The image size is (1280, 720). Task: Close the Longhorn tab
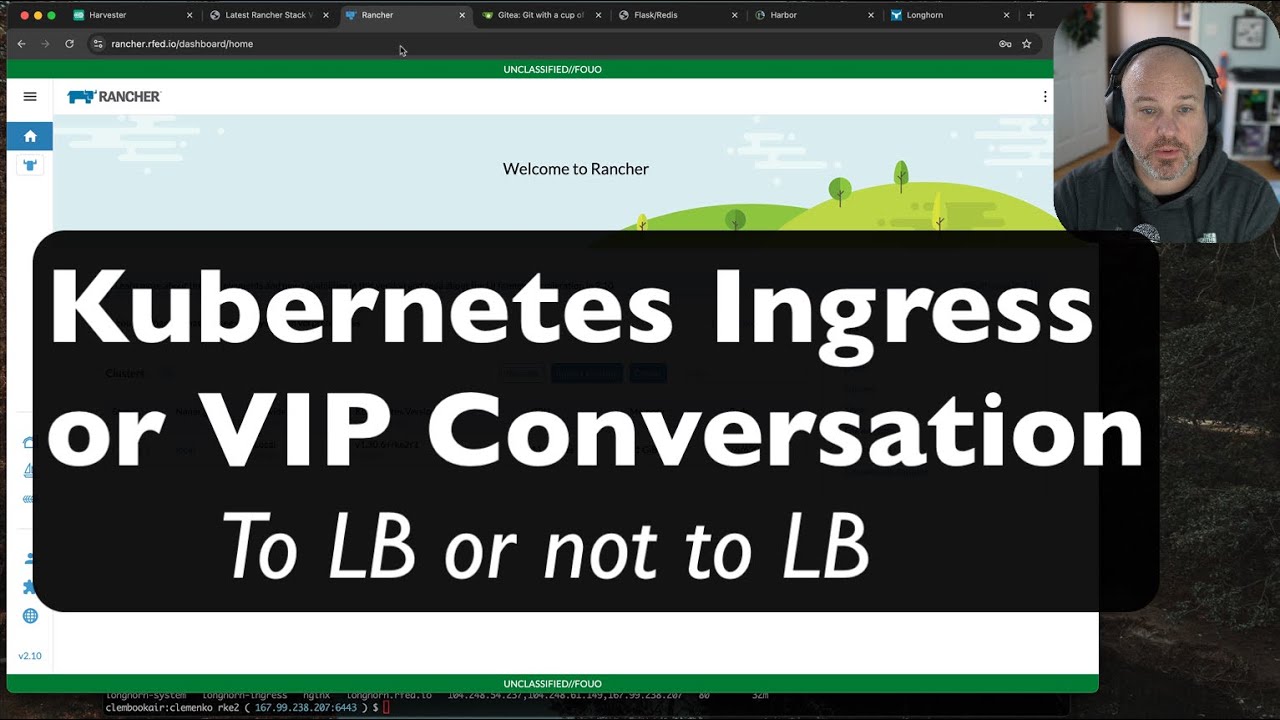(x=1006, y=15)
